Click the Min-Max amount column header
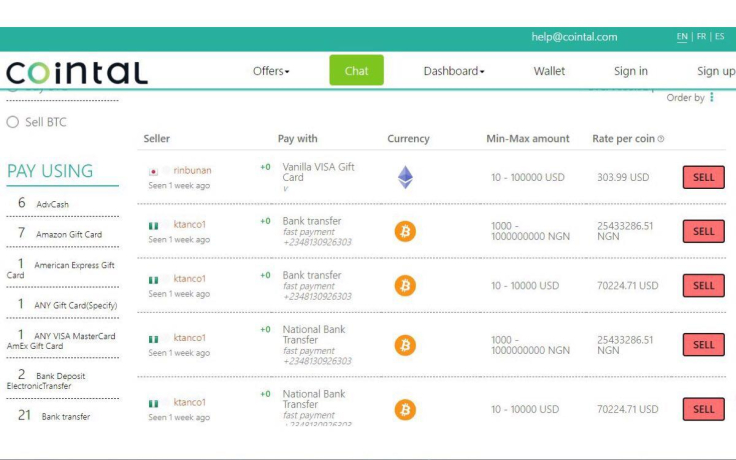 tap(528, 138)
